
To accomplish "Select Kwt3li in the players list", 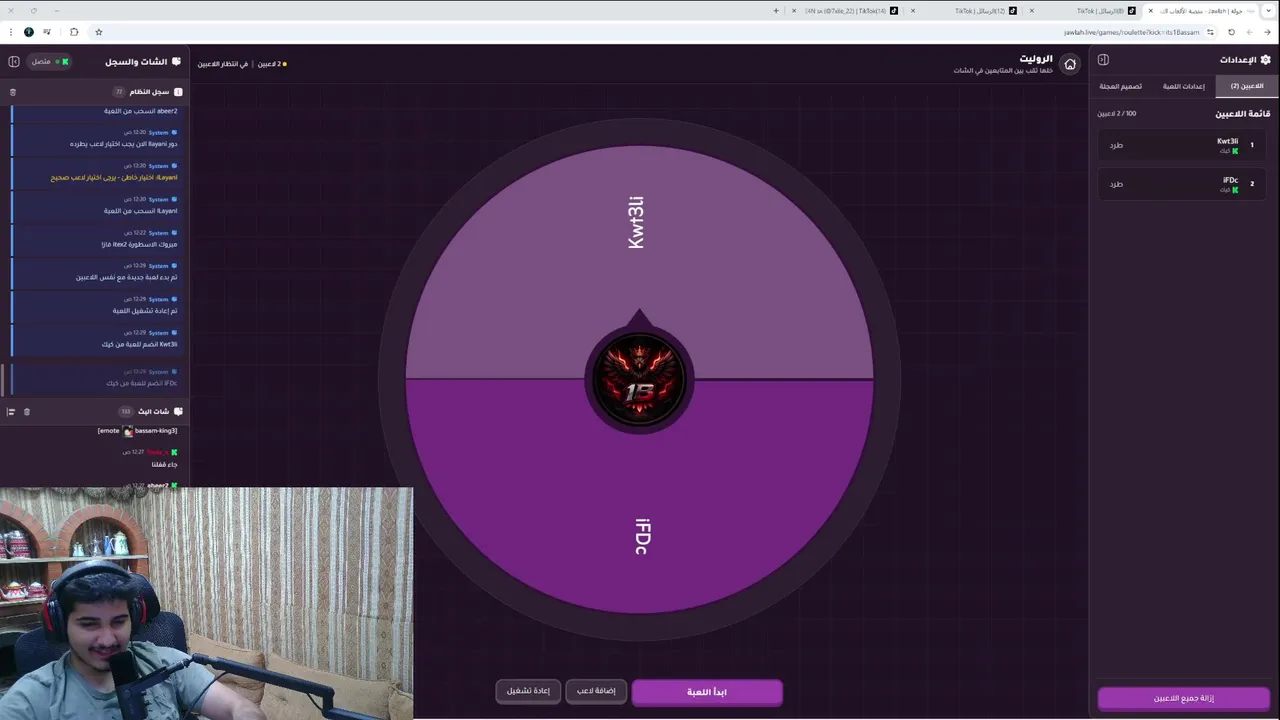I will (x=1184, y=145).
